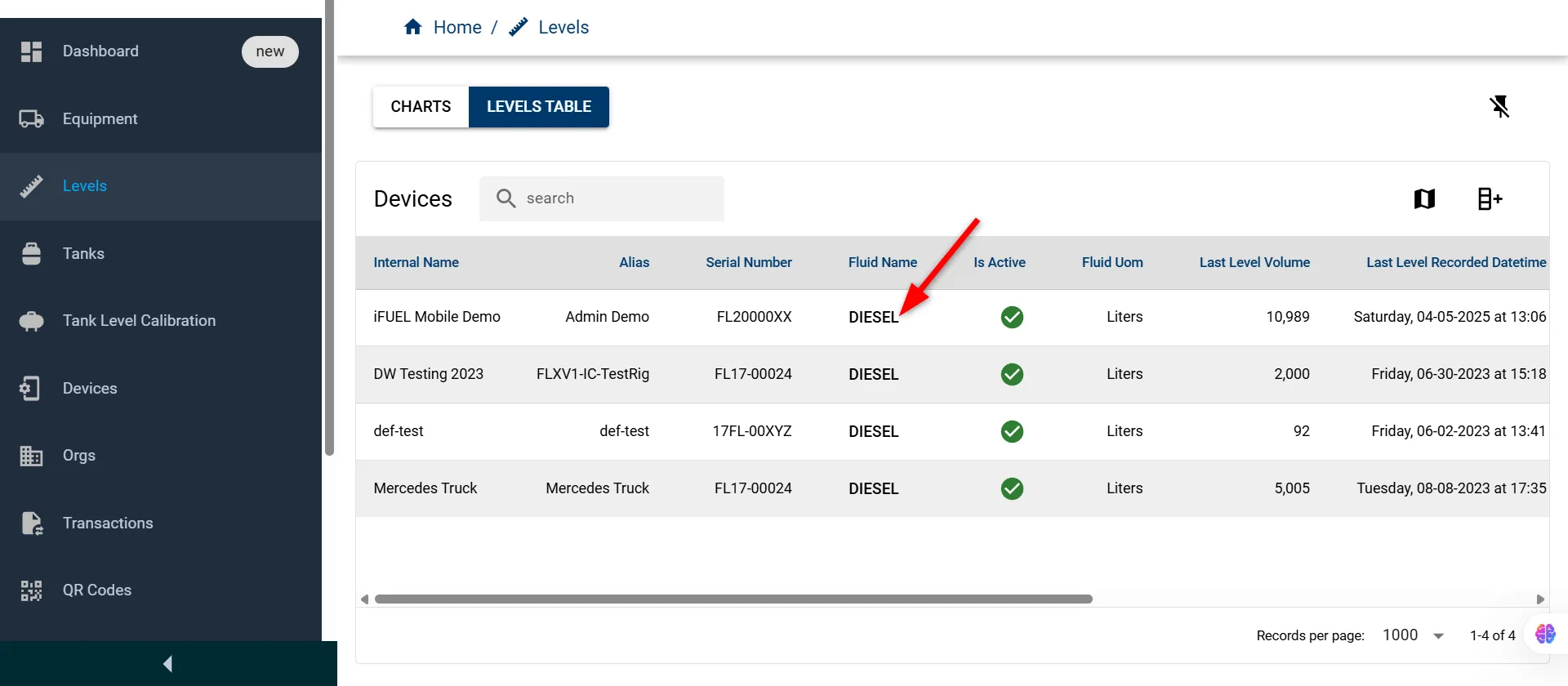Open Tanks menu item
This screenshot has height=686, width=1568.
[161, 254]
